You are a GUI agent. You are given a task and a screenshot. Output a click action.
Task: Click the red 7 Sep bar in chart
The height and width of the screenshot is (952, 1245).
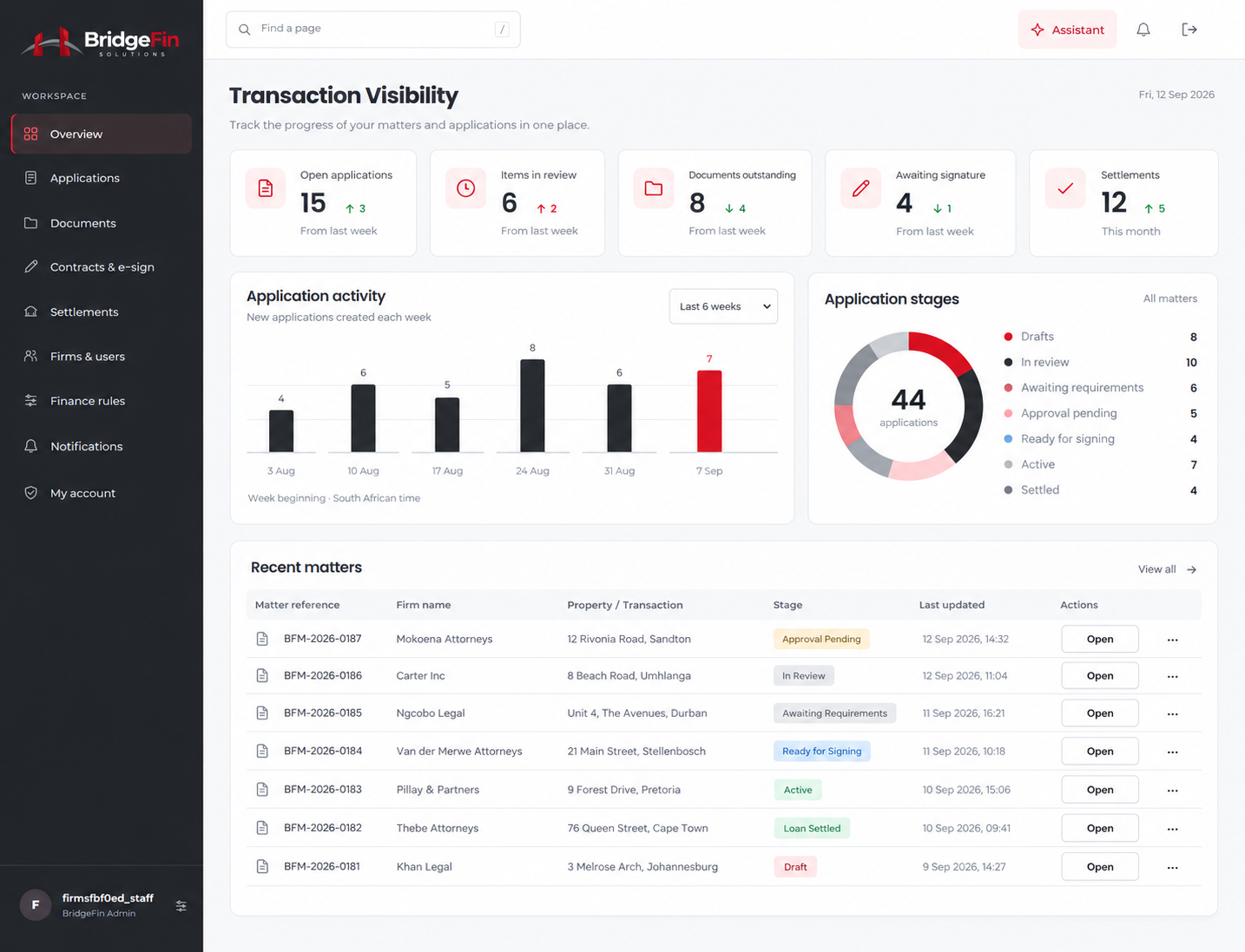pyautogui.click(x=709, y=411)
